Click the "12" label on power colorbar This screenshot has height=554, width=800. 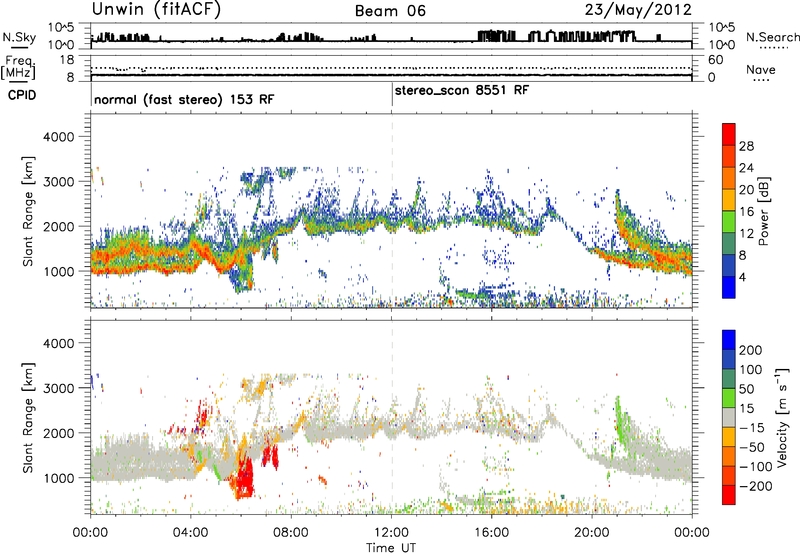pos(746,234)
